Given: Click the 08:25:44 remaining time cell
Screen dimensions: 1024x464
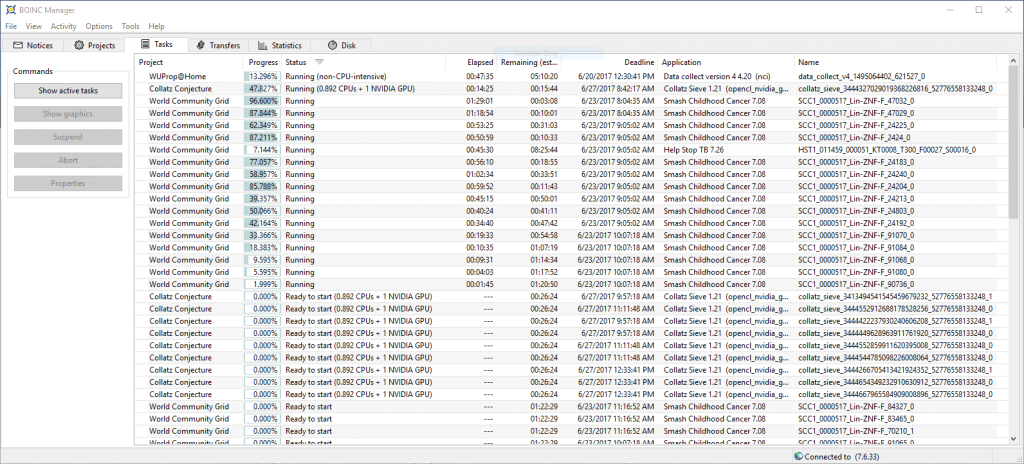Looking at the screenshot, I should 544,150.
